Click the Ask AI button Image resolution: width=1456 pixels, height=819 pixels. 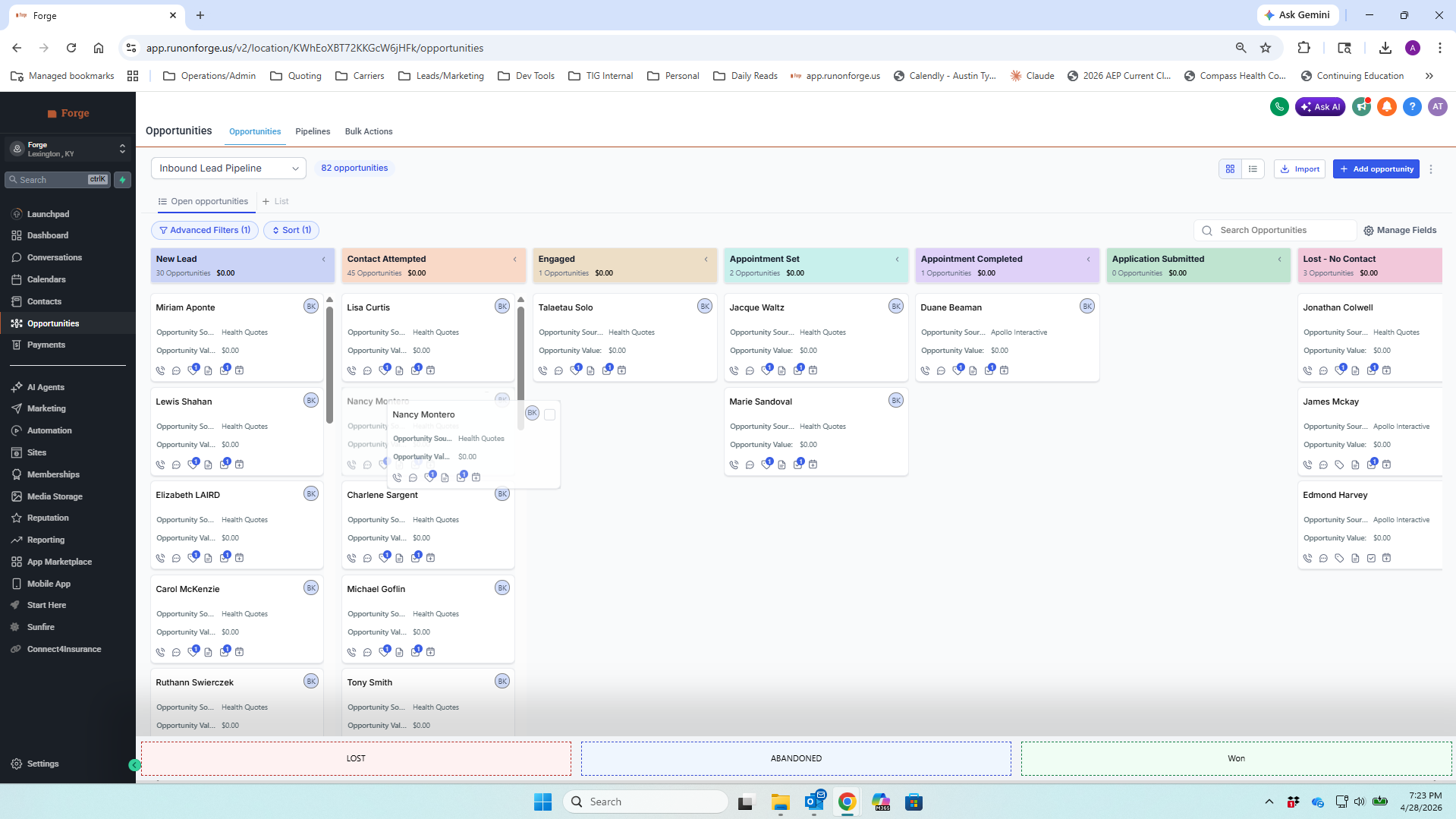click(x=1320, y=107)
